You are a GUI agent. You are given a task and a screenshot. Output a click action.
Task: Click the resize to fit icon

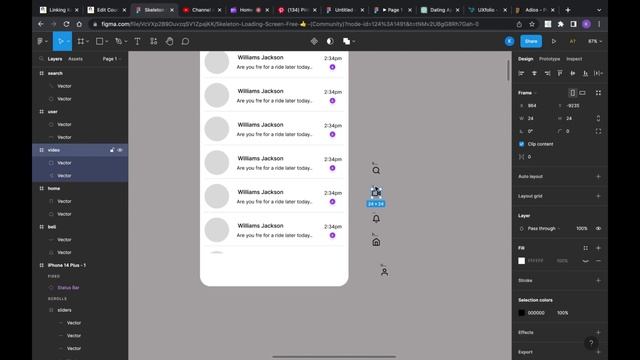tap(598, 93)
